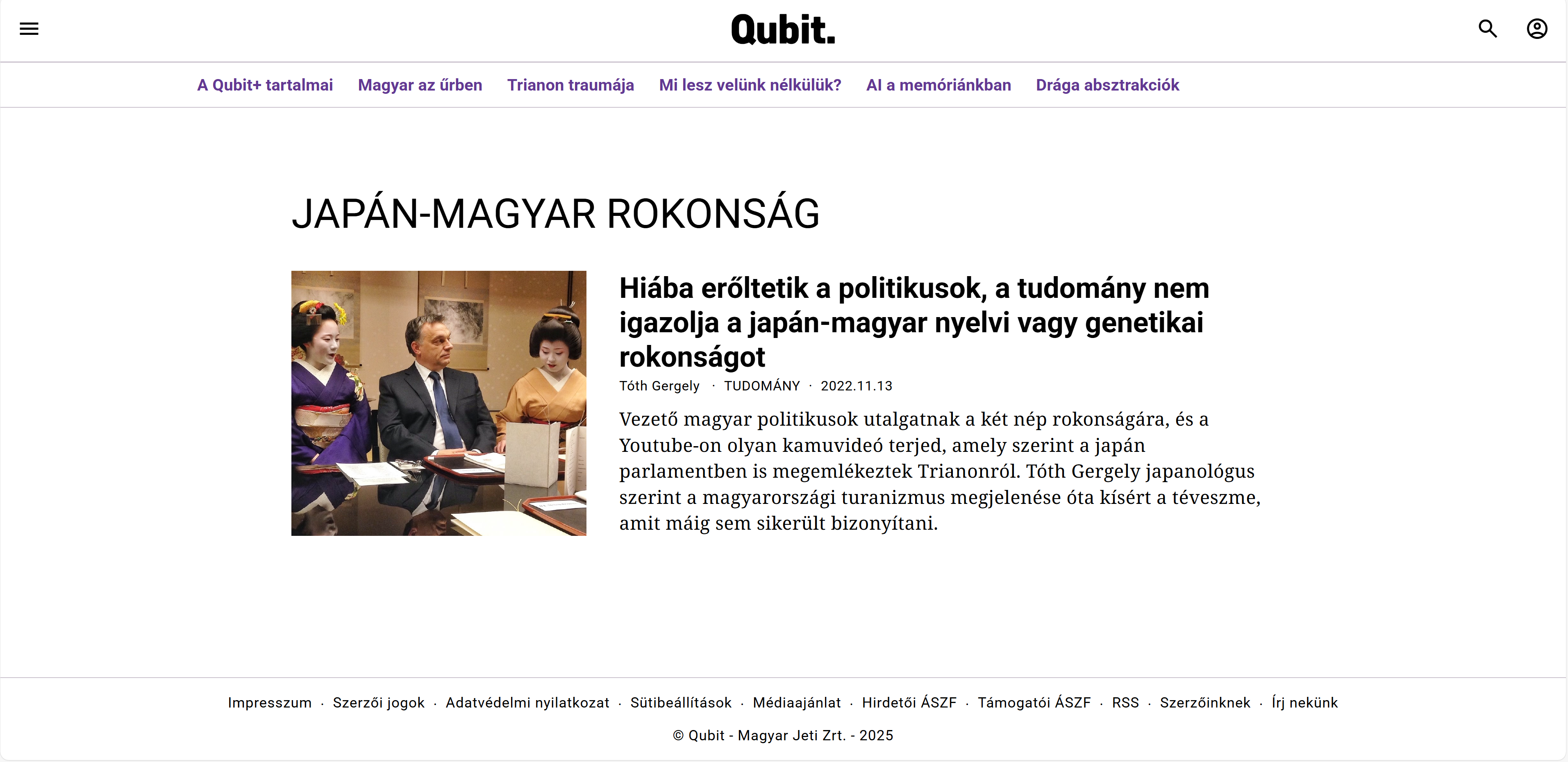Open Támogatói ÁSZF footer link
The width and height of the screenshot is (1568, 762).
point(1034,702)
